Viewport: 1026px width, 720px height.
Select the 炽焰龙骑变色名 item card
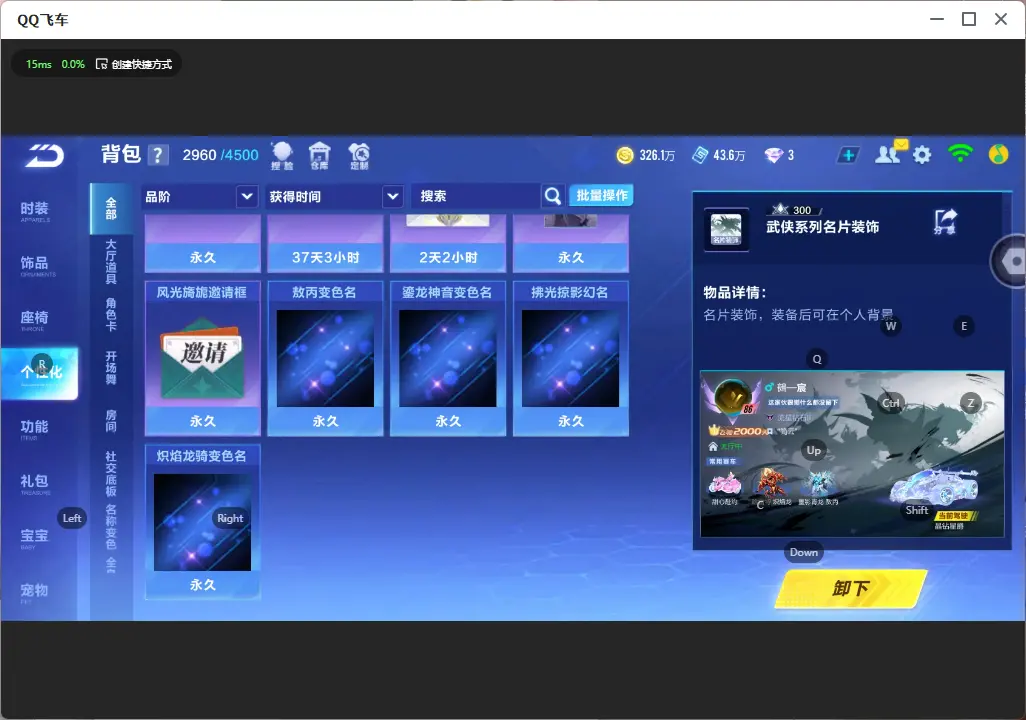pyautogui.click(x=203, y=522)
